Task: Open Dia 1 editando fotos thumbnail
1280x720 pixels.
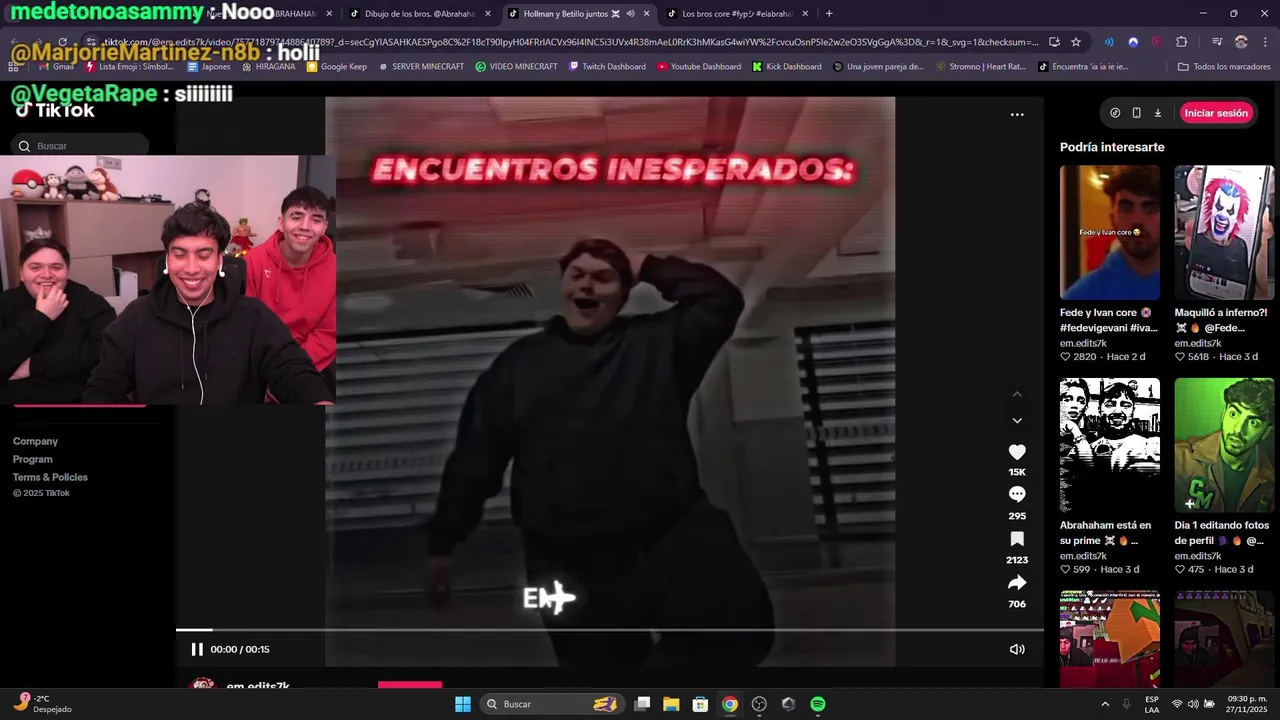Action: 1224,445
